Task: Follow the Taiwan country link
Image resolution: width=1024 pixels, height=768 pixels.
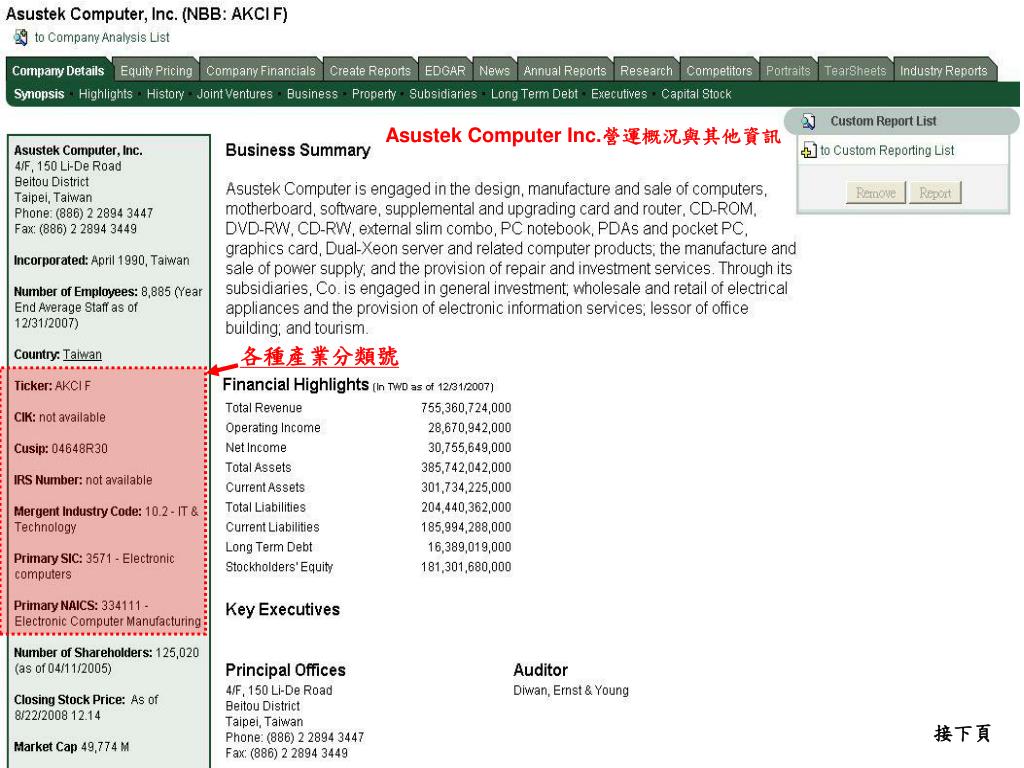Action: point(82,355)
